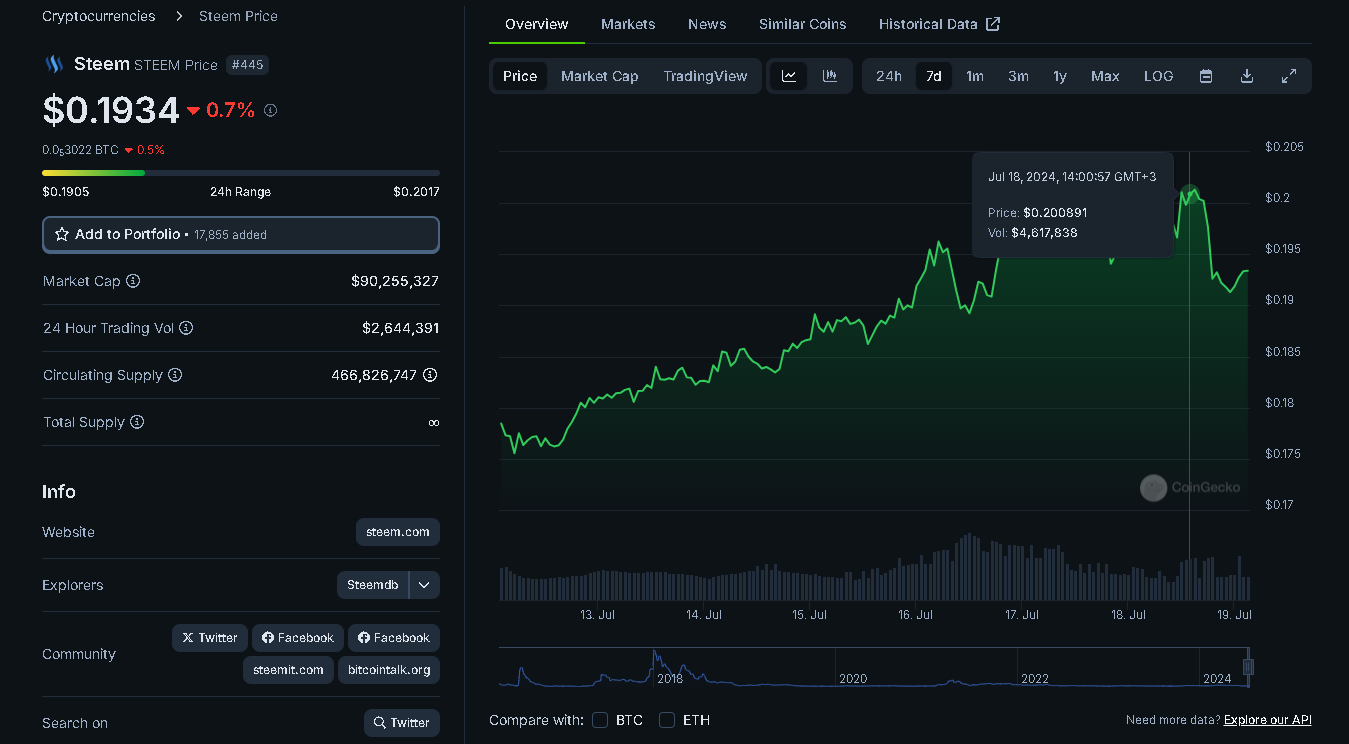Select the 1y time range
Viewport: 1349px width, 744px height.
coord(1060,76)
